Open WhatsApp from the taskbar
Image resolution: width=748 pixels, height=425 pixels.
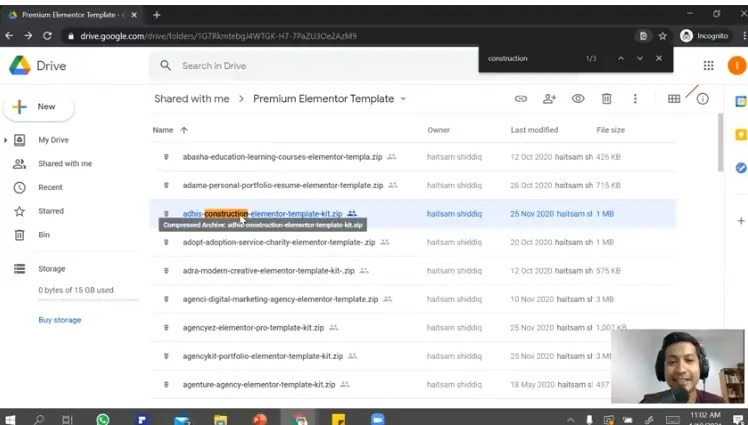tap(103, 420)
